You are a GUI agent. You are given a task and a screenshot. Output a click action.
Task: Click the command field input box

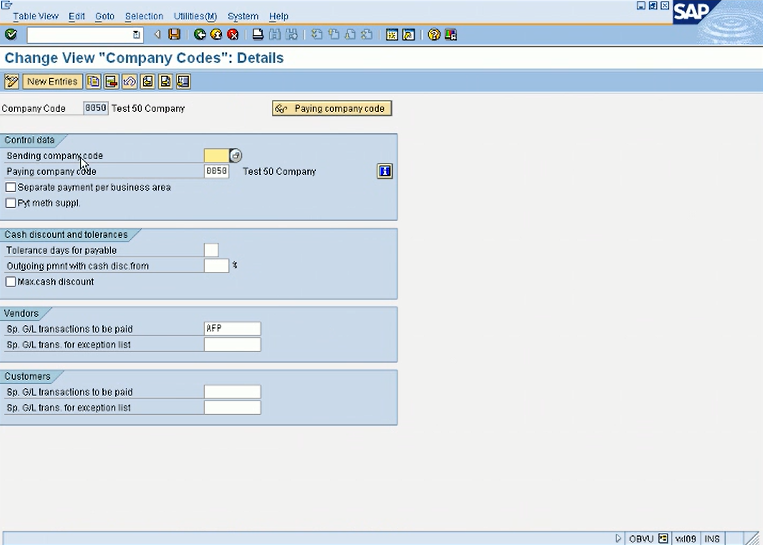[80, 35]
